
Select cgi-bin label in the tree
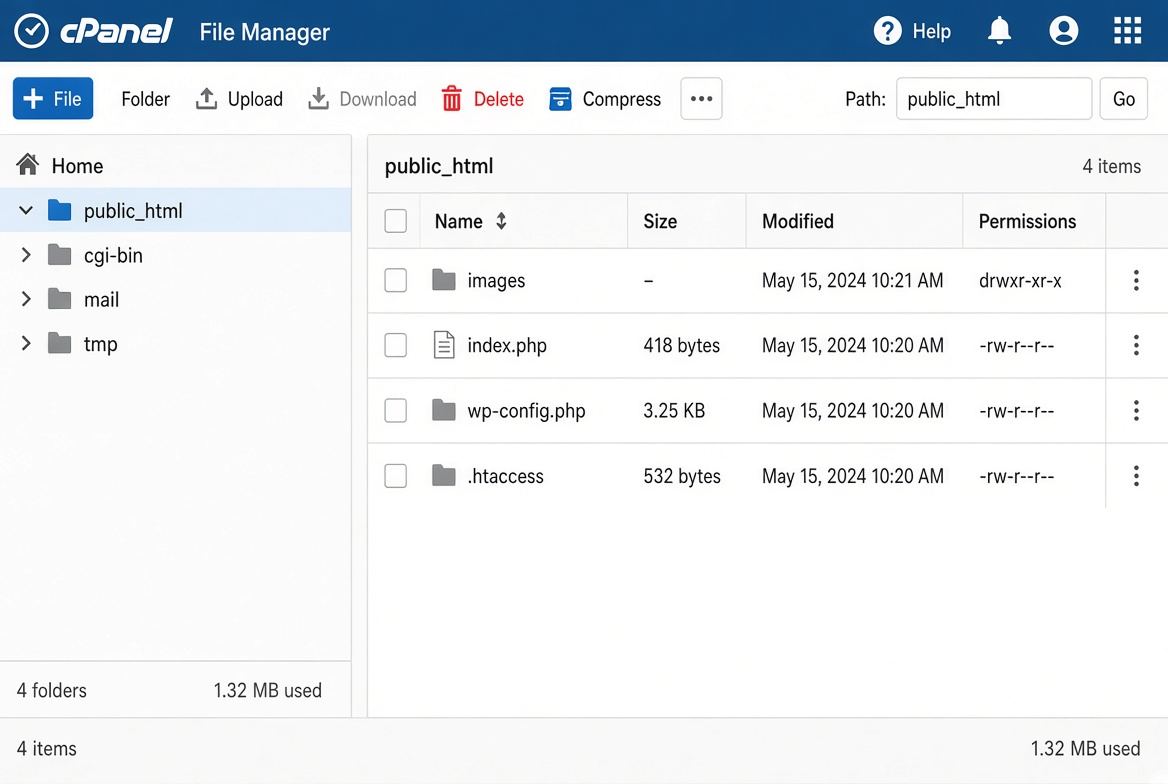[113, 255]
